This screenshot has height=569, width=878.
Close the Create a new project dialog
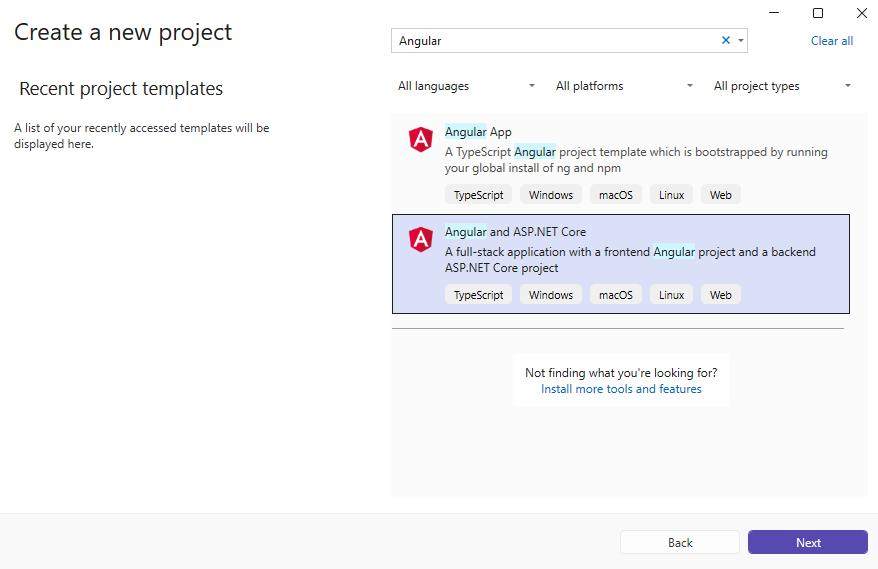862,13
